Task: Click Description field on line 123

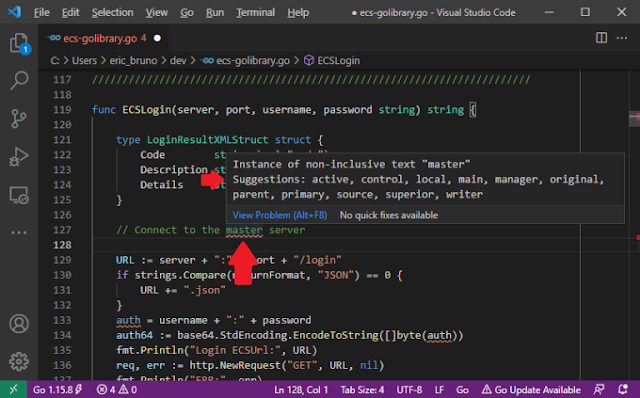Action: point(174,170)
